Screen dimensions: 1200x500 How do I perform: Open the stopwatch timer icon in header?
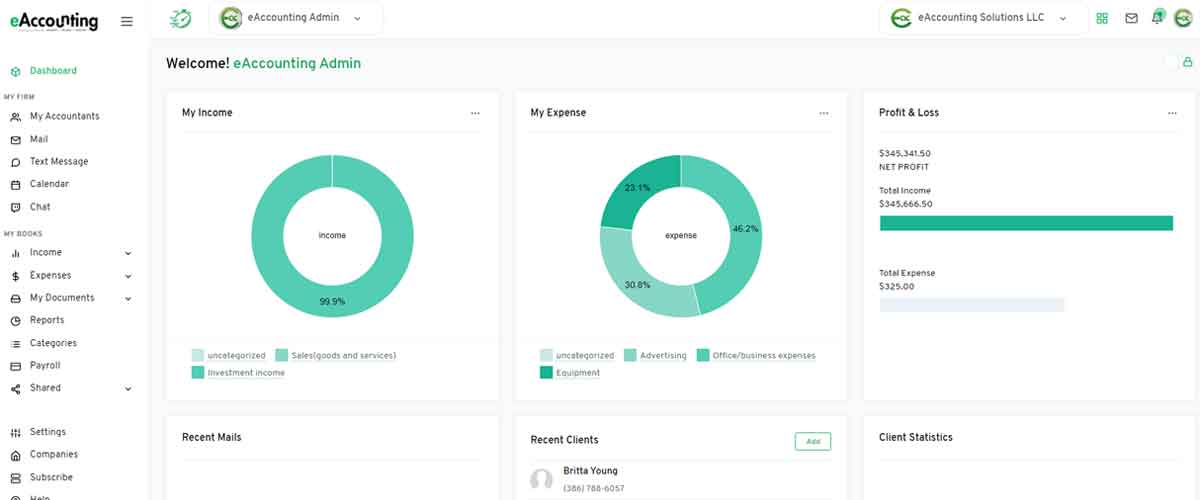[181, 18]
